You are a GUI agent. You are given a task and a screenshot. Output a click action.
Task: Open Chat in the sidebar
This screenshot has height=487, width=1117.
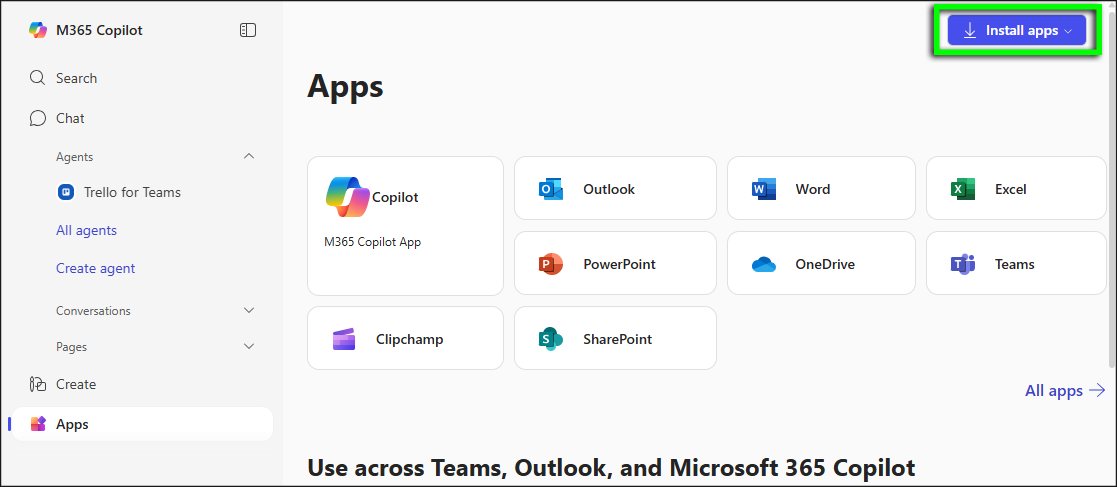70,118
